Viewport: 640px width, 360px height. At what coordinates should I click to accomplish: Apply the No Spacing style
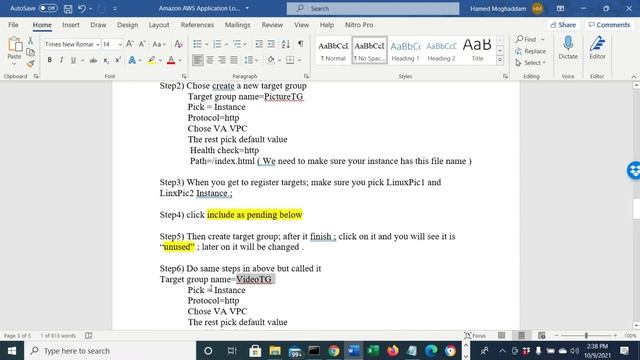point(369,51)
